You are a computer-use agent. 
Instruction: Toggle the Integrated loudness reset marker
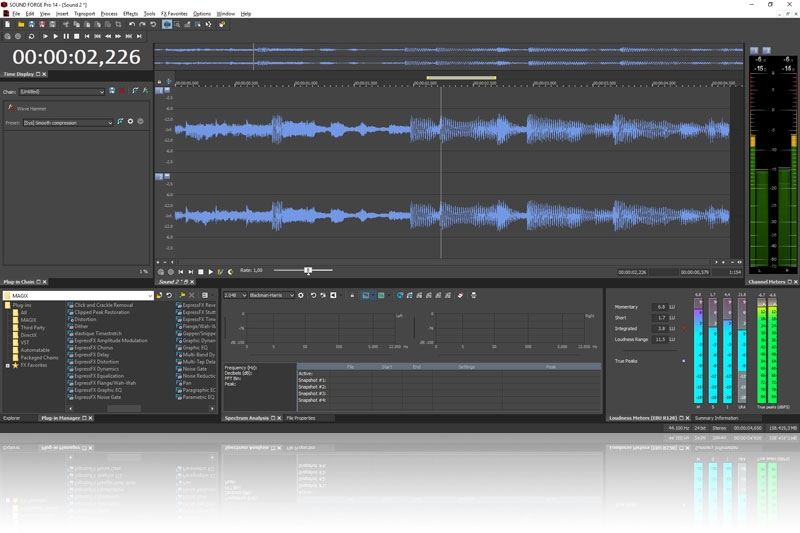684,328
